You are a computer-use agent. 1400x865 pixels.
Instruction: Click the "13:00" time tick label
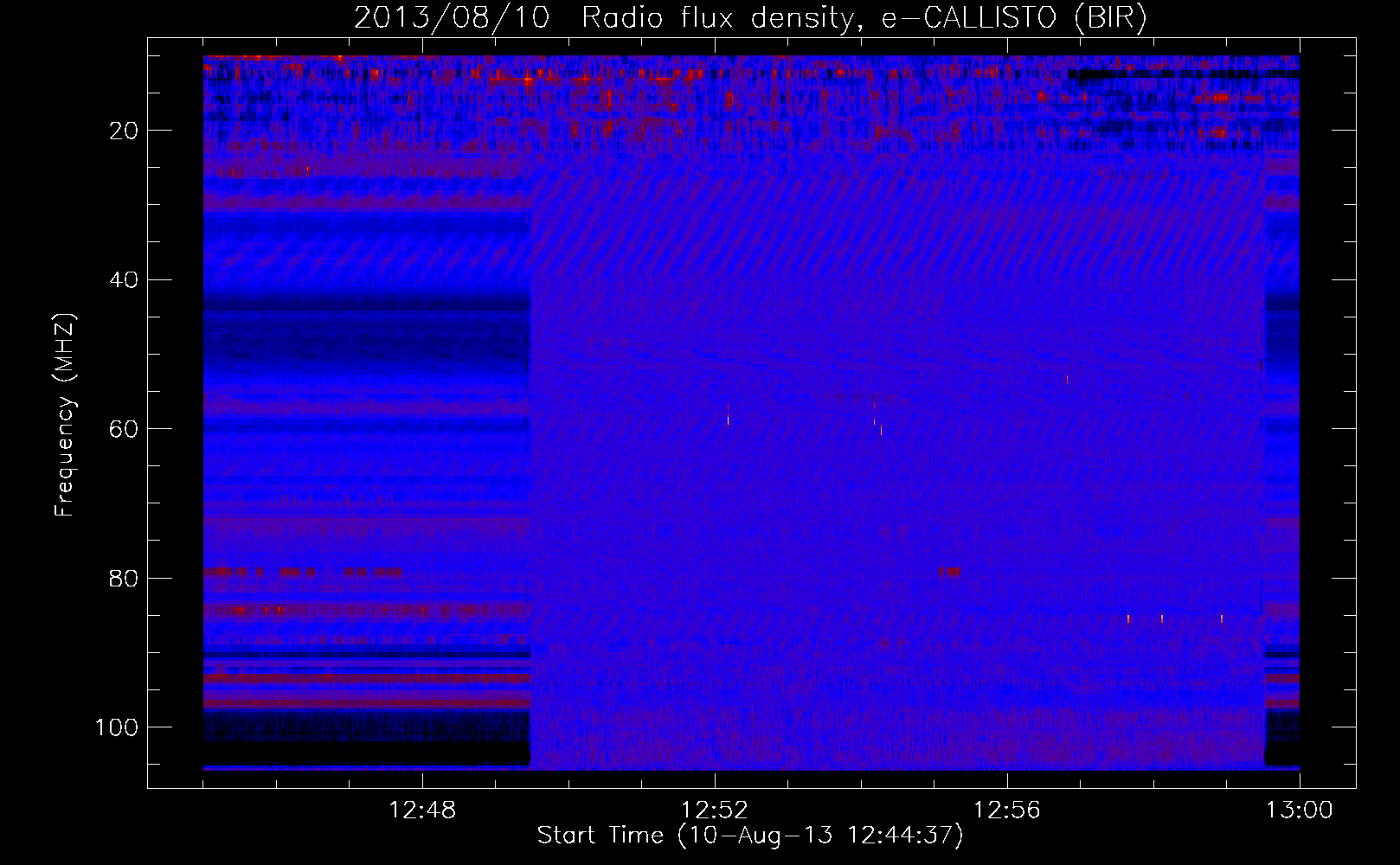(x=1300, y=811)
